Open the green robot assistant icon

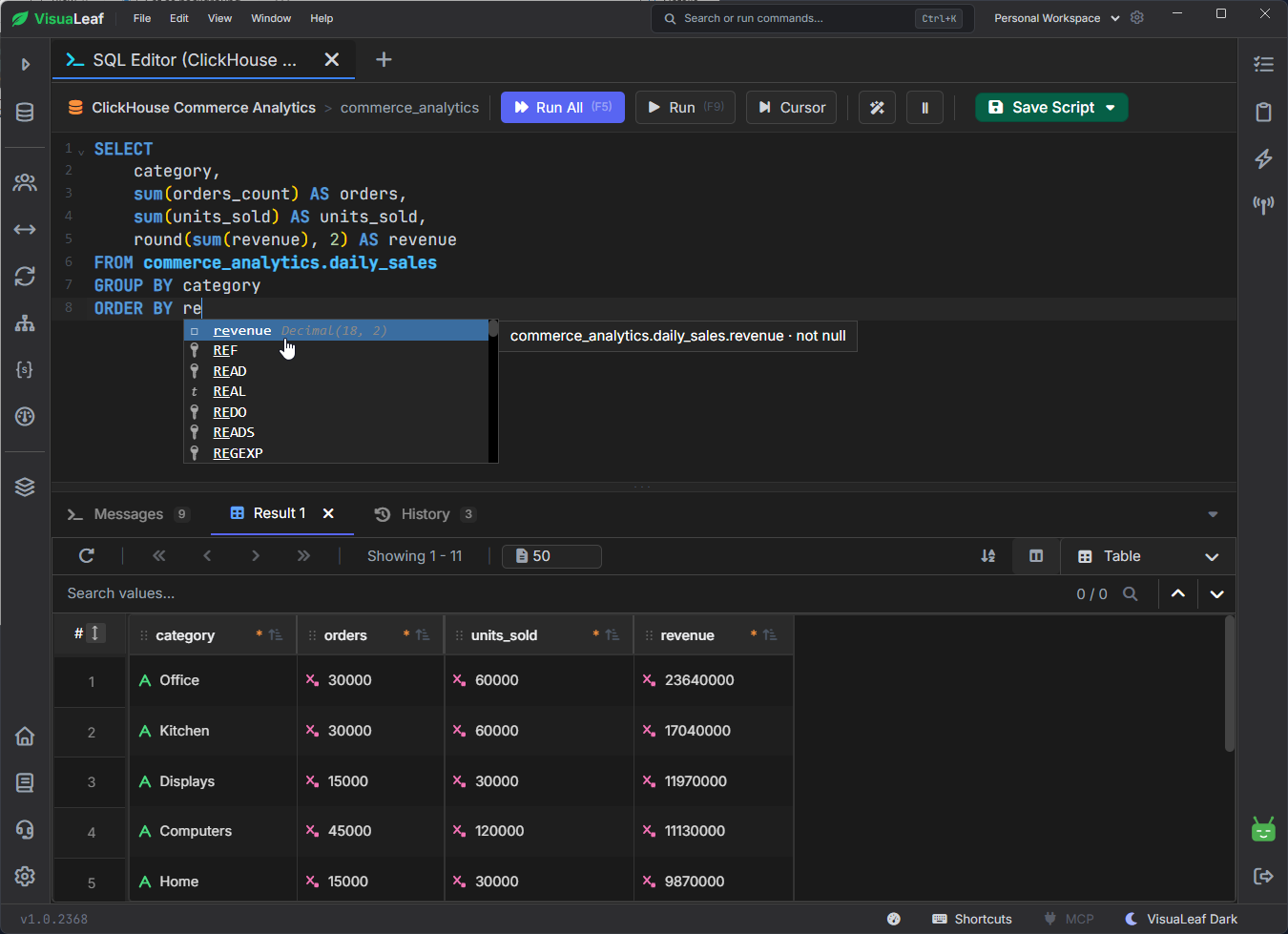click(x=1263, y=829)
